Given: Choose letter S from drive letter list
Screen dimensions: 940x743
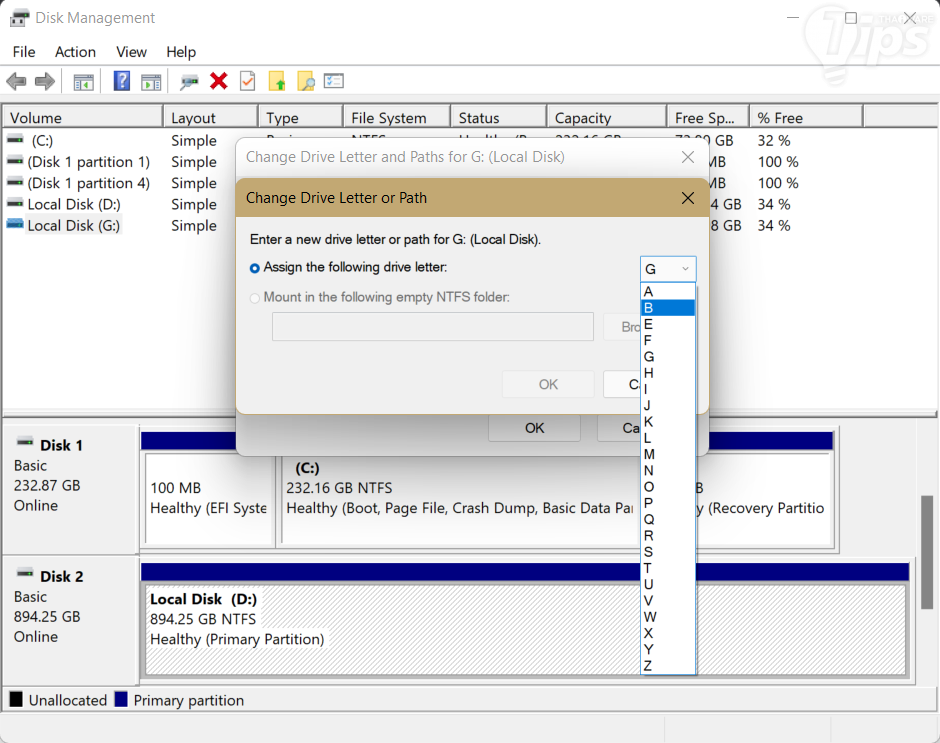Looking at the screenshot, I should (668, 552).
